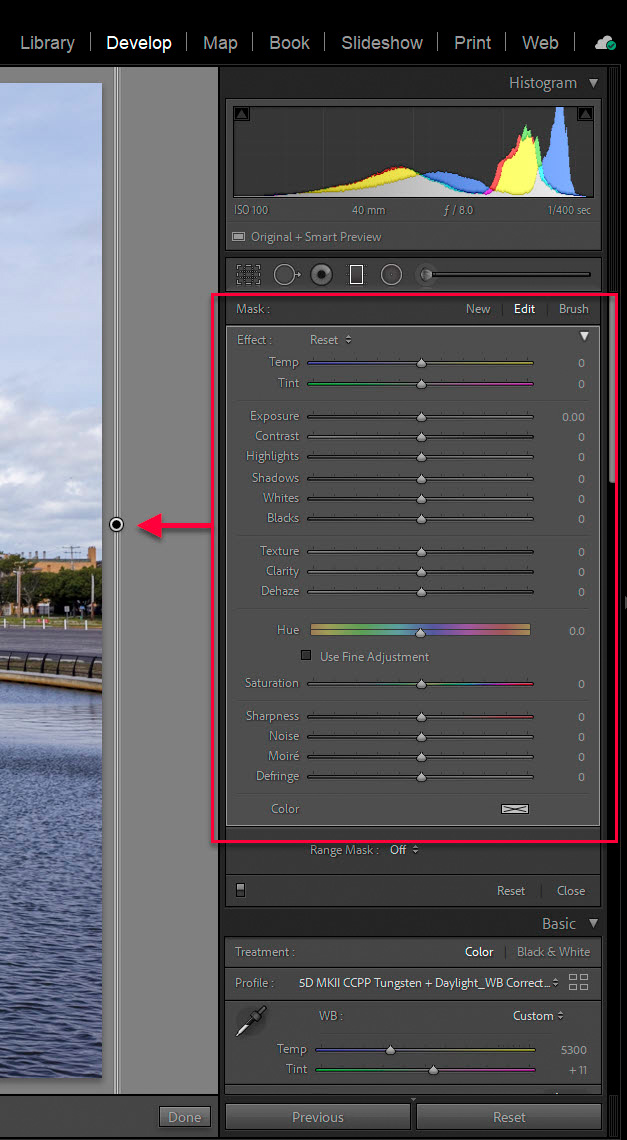The image size is (627, 1140).
Task: Click the Dehaze slider handle
Action: [x=421, y=592]
